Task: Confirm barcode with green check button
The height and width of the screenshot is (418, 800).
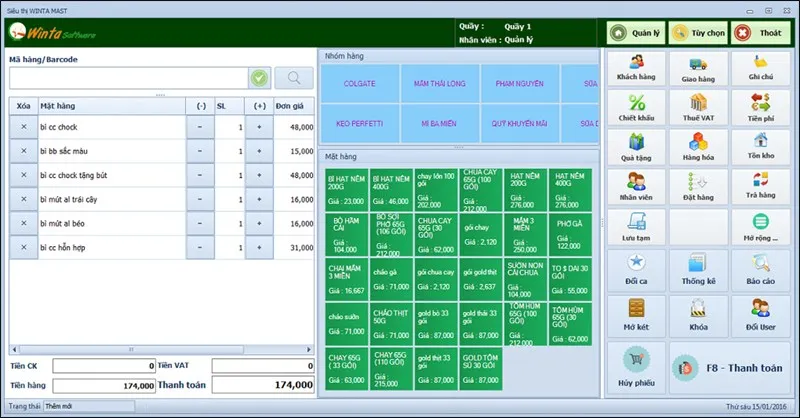Action: pyautogui.click(x=260, y=77)
